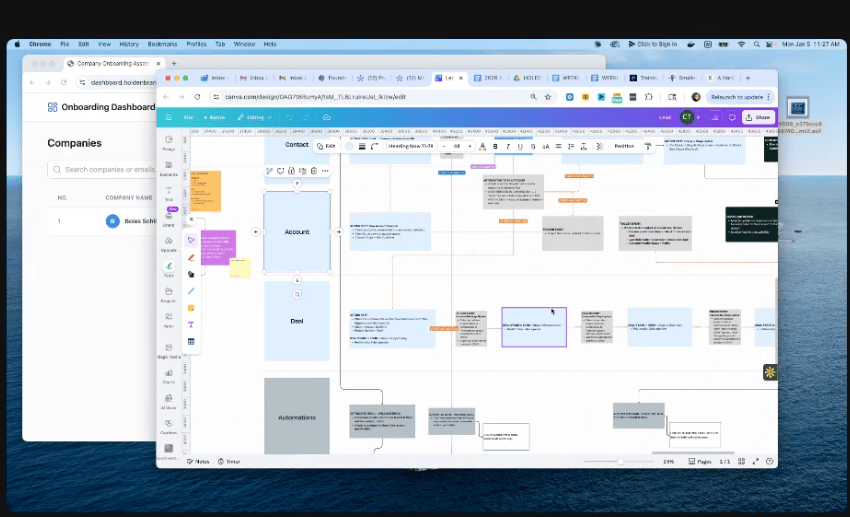Open the Charts panel in sidebar
This screenshot has width=850, height=517.
point(168,376)
